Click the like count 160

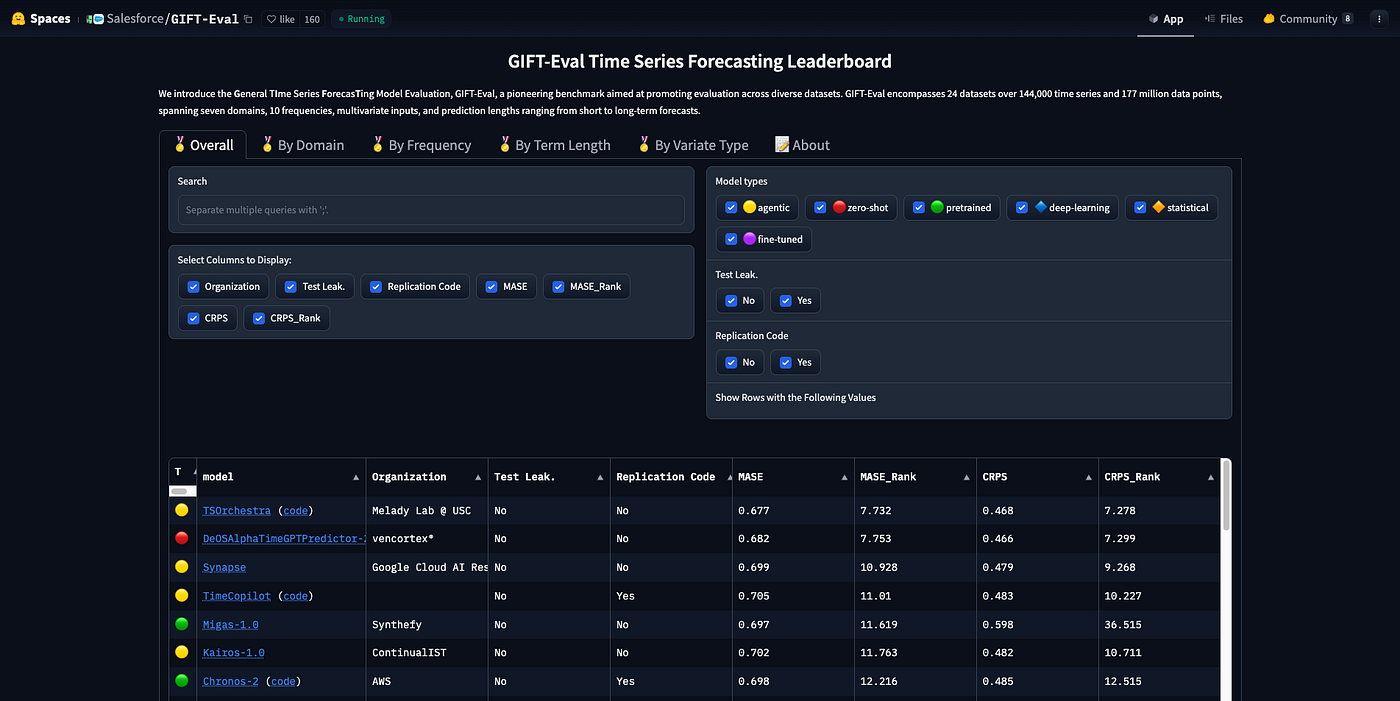[x=312, y=19]
